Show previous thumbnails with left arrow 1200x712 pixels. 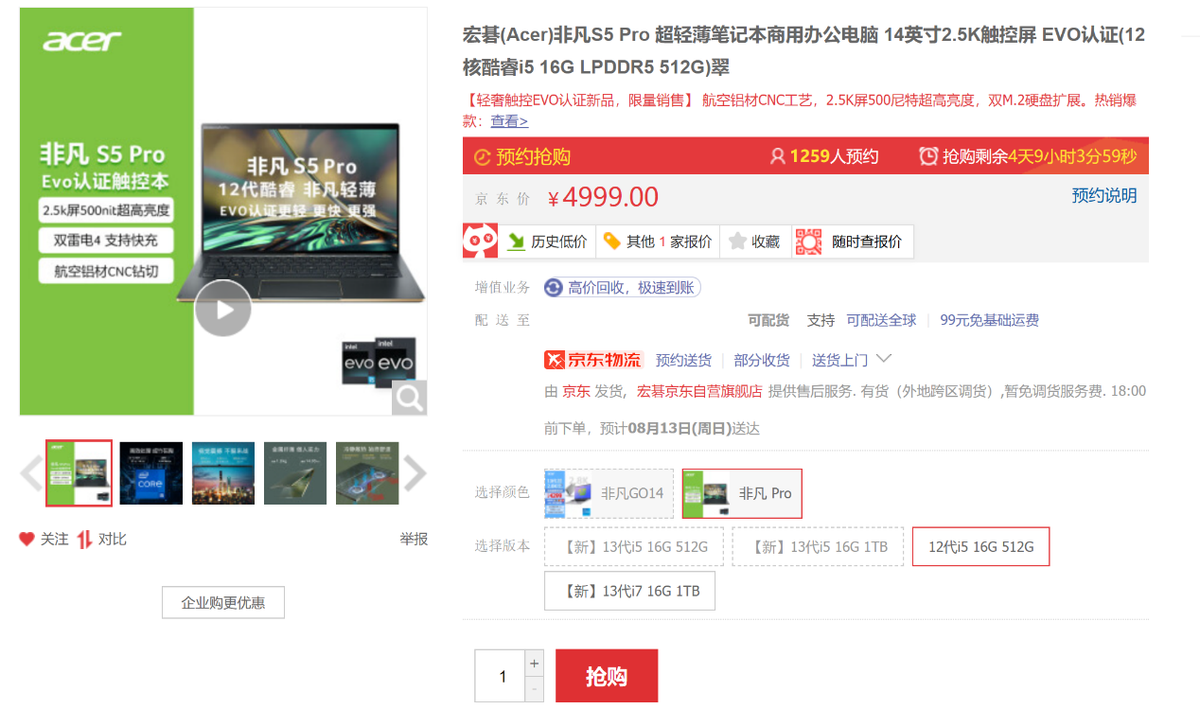click(x=31, y=474)
